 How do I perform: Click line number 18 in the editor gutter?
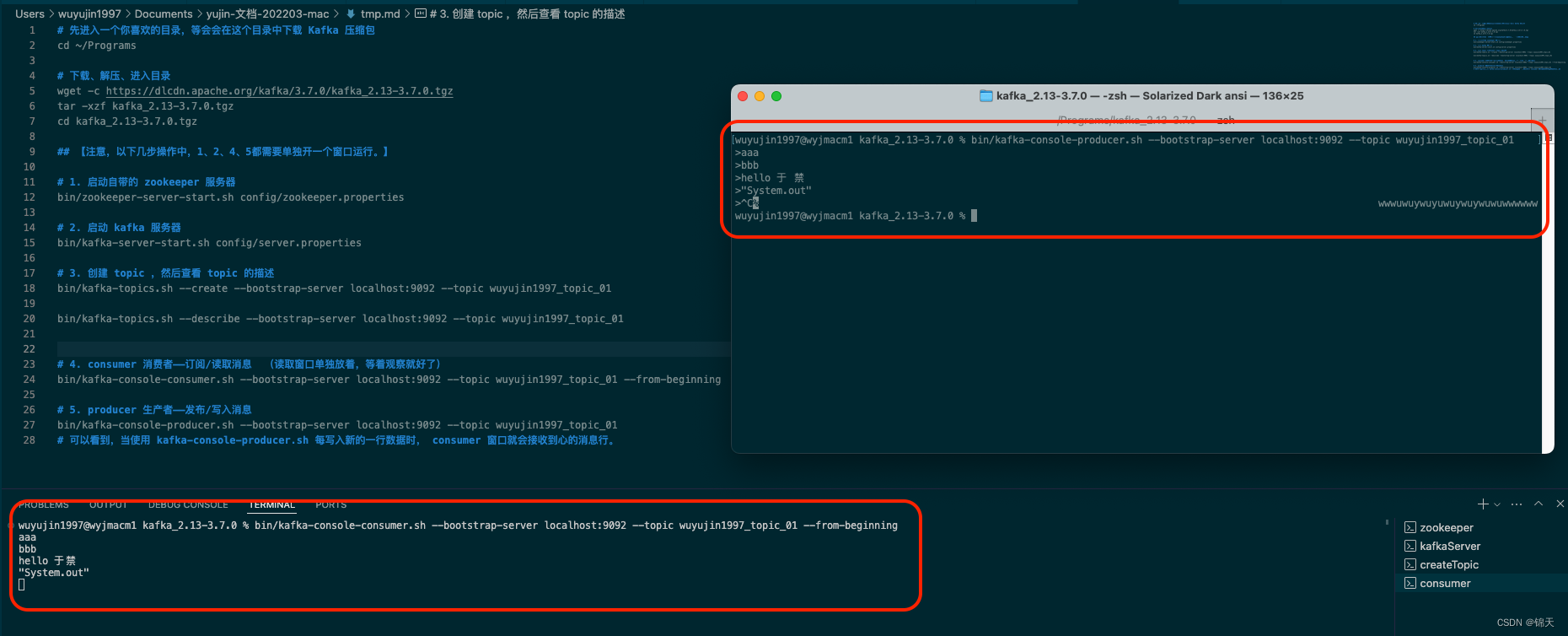(30, 288)
